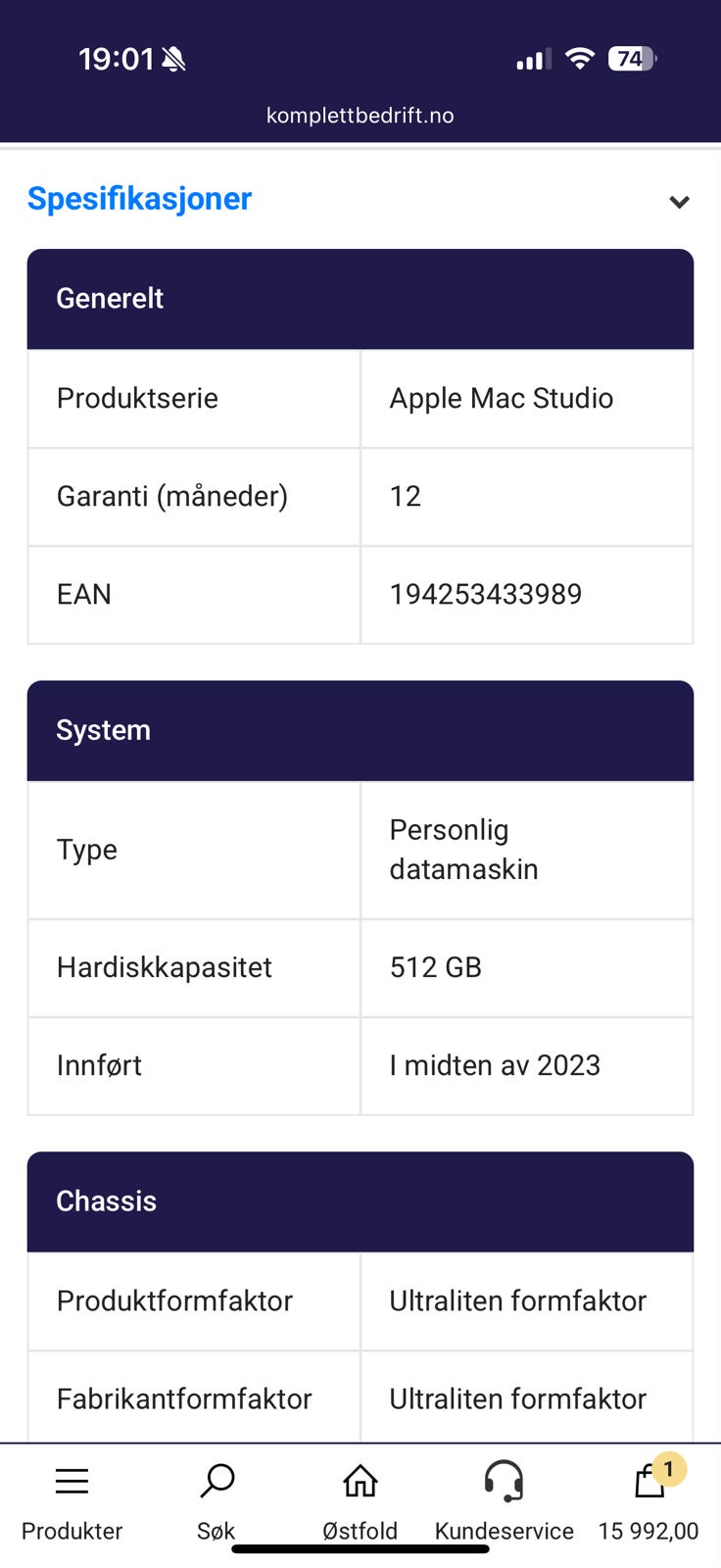Tap the Apple Mac Studio value cell
Screen dimensions: 721x1568
502,399
